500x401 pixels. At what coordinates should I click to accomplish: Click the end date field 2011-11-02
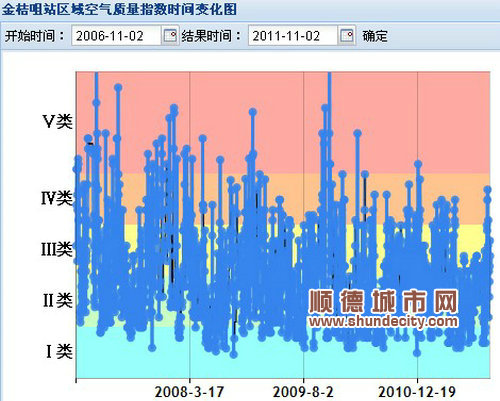click(292, 36)
